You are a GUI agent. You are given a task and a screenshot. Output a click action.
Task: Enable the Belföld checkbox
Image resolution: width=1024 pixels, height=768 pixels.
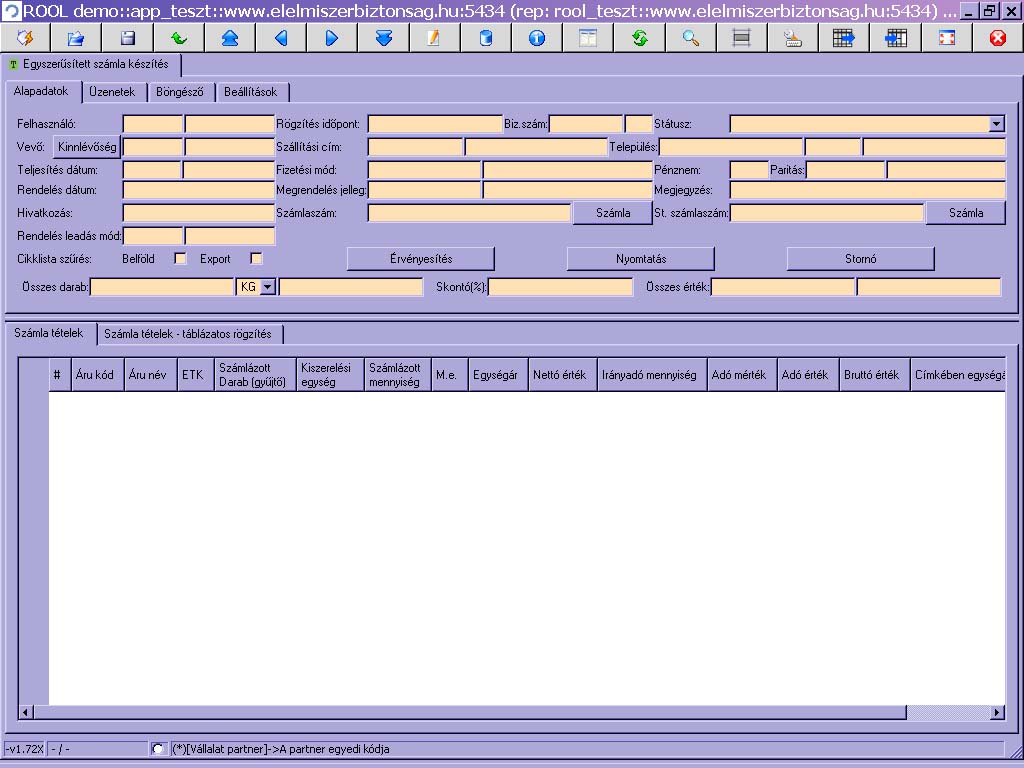(x=180, y=259)
